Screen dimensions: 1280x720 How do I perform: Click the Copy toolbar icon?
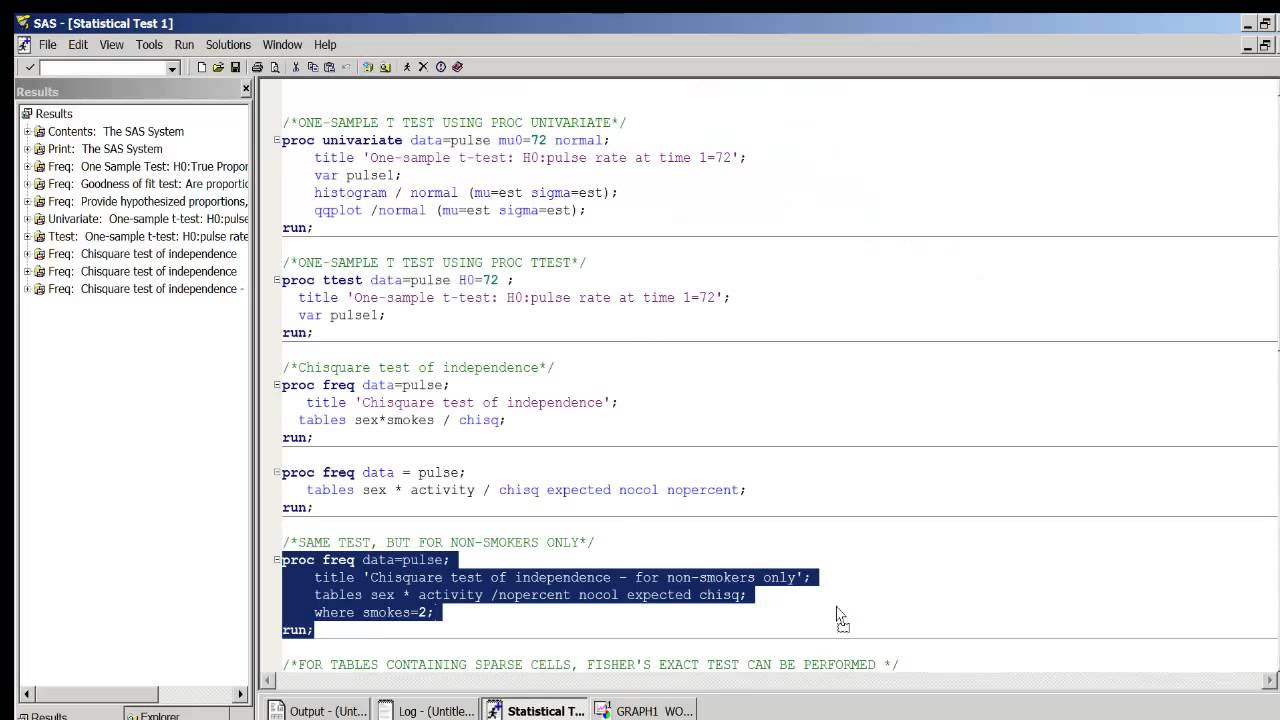tap(313, 67)
